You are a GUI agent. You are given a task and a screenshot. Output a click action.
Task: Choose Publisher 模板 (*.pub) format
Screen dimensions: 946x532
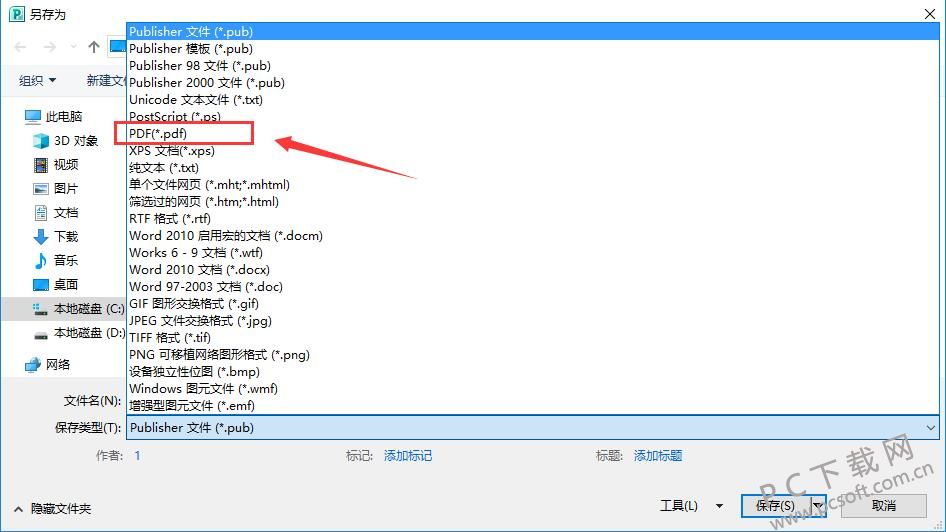(533, 48)
